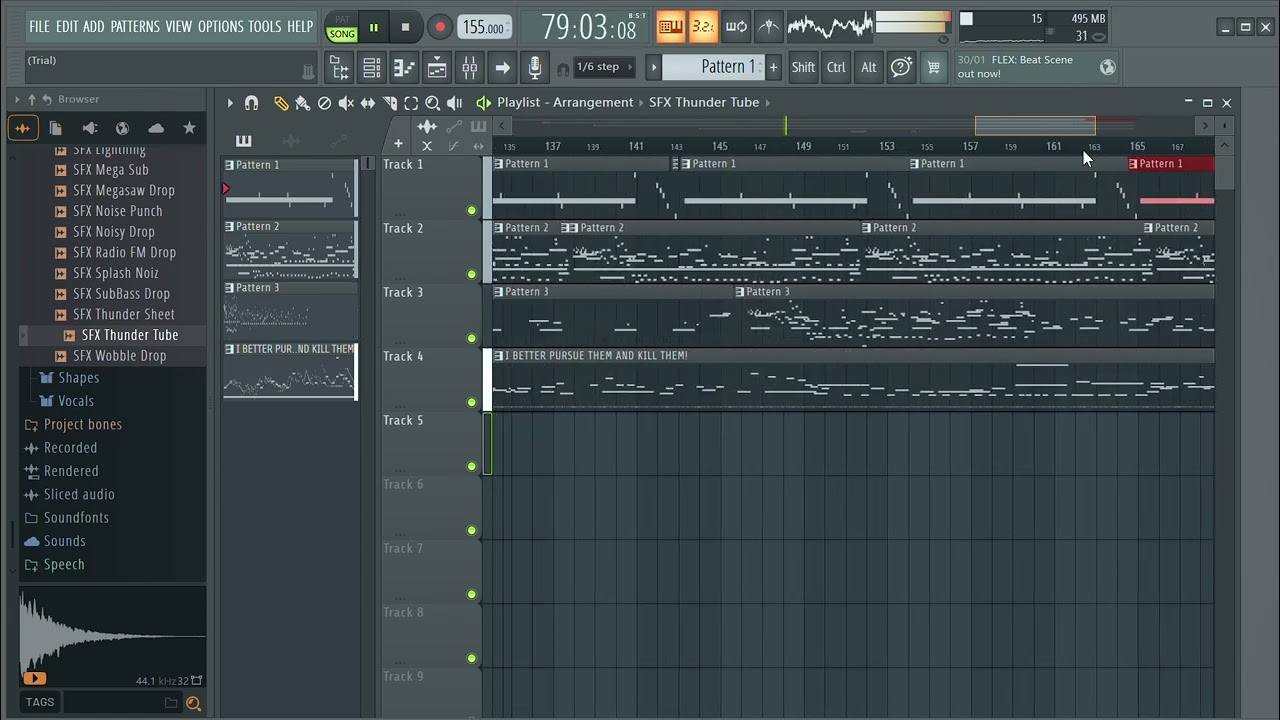Viewport: 1280px width, 720px height.
Task: Click the Alt modifier button
Action: click(868, 67)
